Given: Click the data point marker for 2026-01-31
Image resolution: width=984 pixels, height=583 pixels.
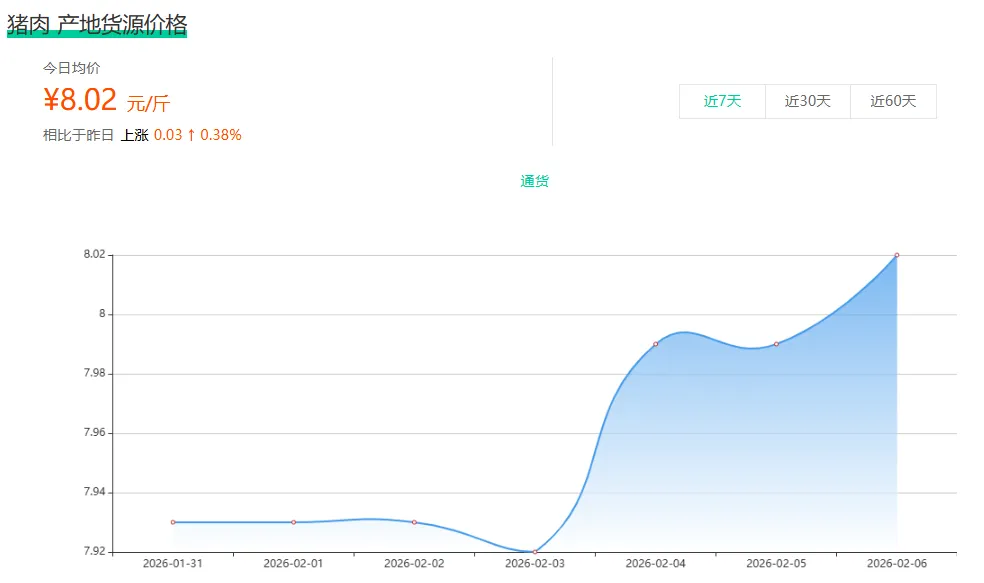Looking at the screenshot, I should coord(173,522).
